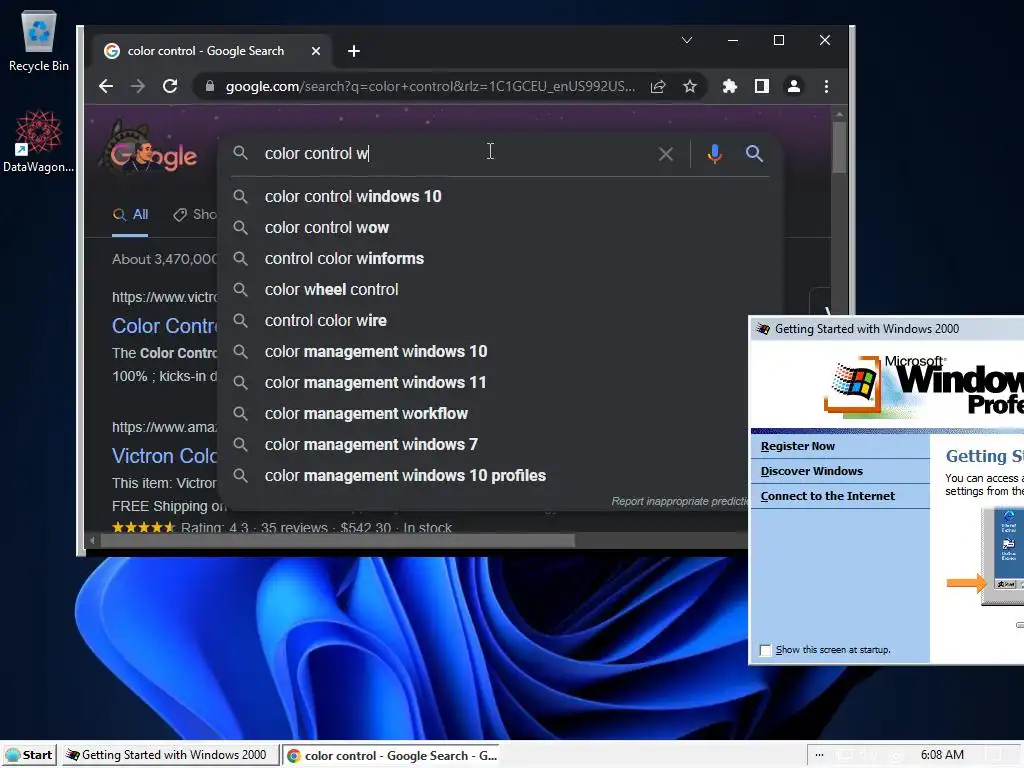Share this page from the address bar
This screenshot has width=1024, height=768.
coord(658,86)
